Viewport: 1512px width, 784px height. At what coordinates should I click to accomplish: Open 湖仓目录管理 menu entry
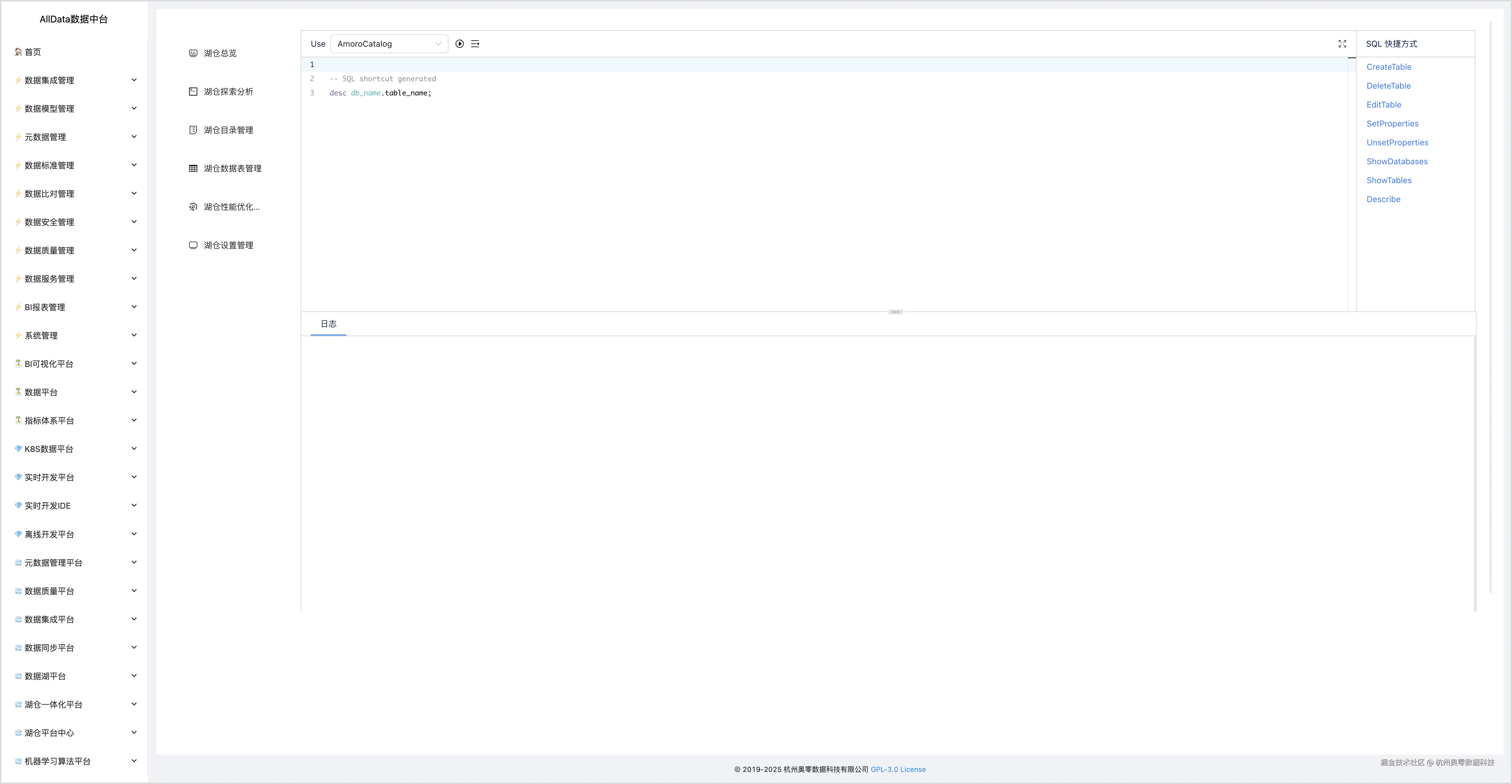(228, 130)
